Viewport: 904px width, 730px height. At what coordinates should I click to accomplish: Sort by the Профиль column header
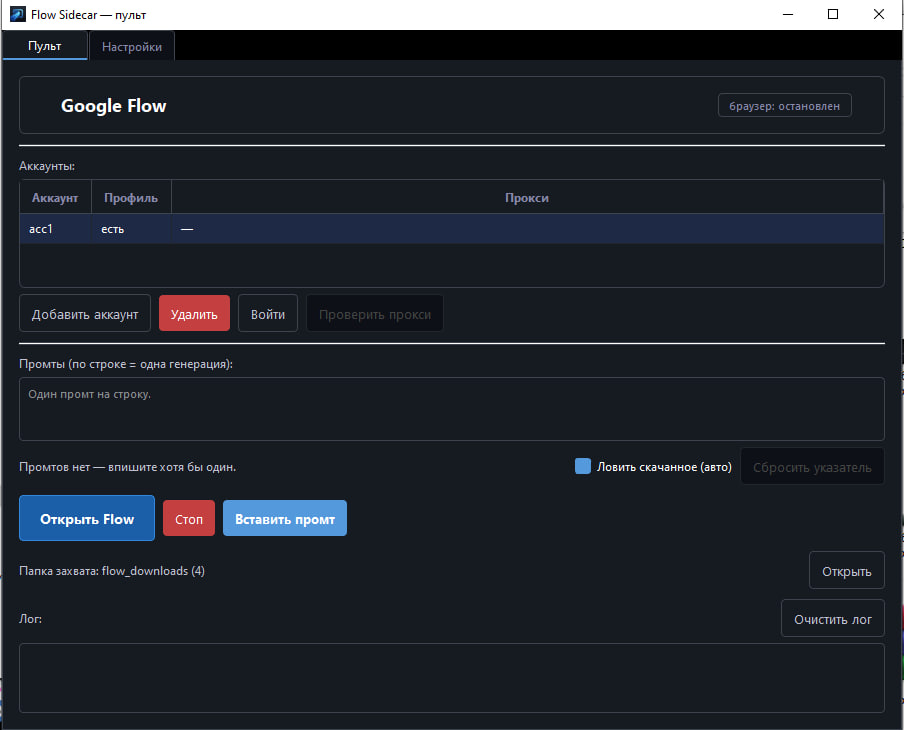pos(131,198)
